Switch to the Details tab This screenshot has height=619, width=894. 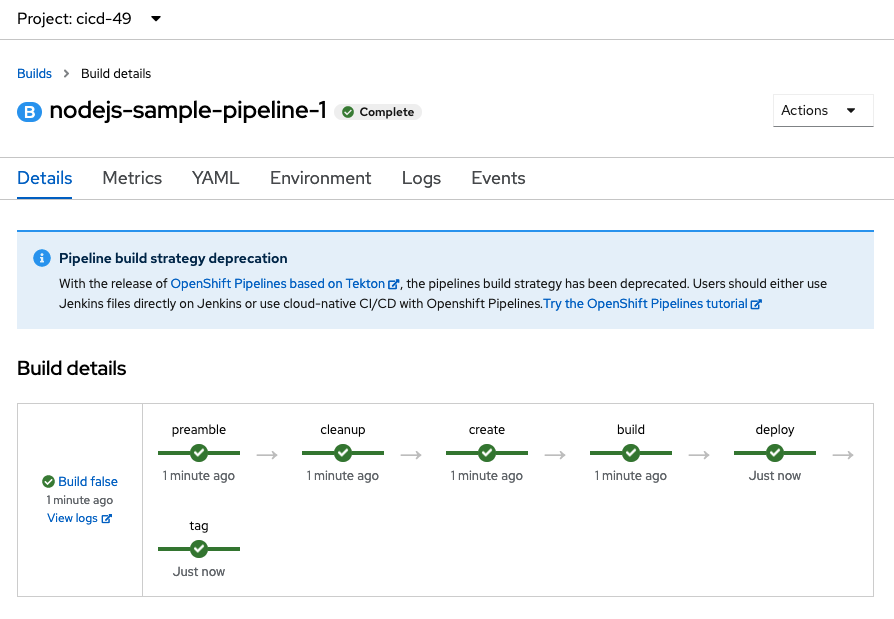click(x=44, y=178)
